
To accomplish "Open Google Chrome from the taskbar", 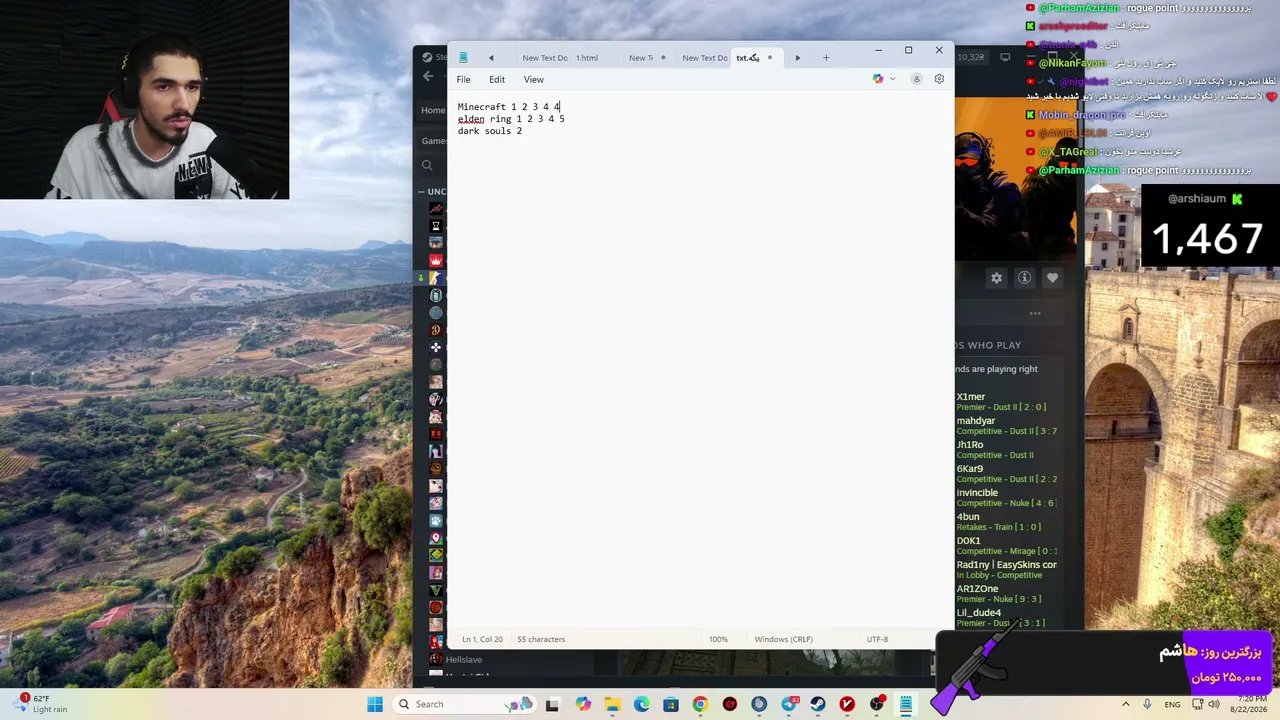I will (x=700, y=704).
